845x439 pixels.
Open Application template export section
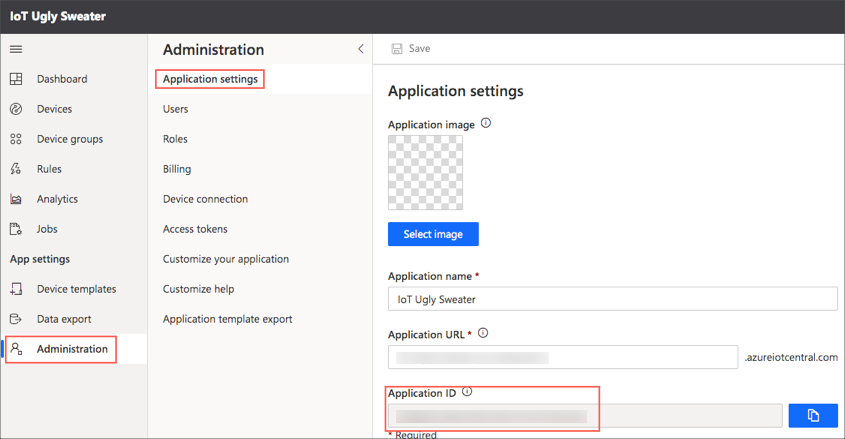click(x=227, y=319)
